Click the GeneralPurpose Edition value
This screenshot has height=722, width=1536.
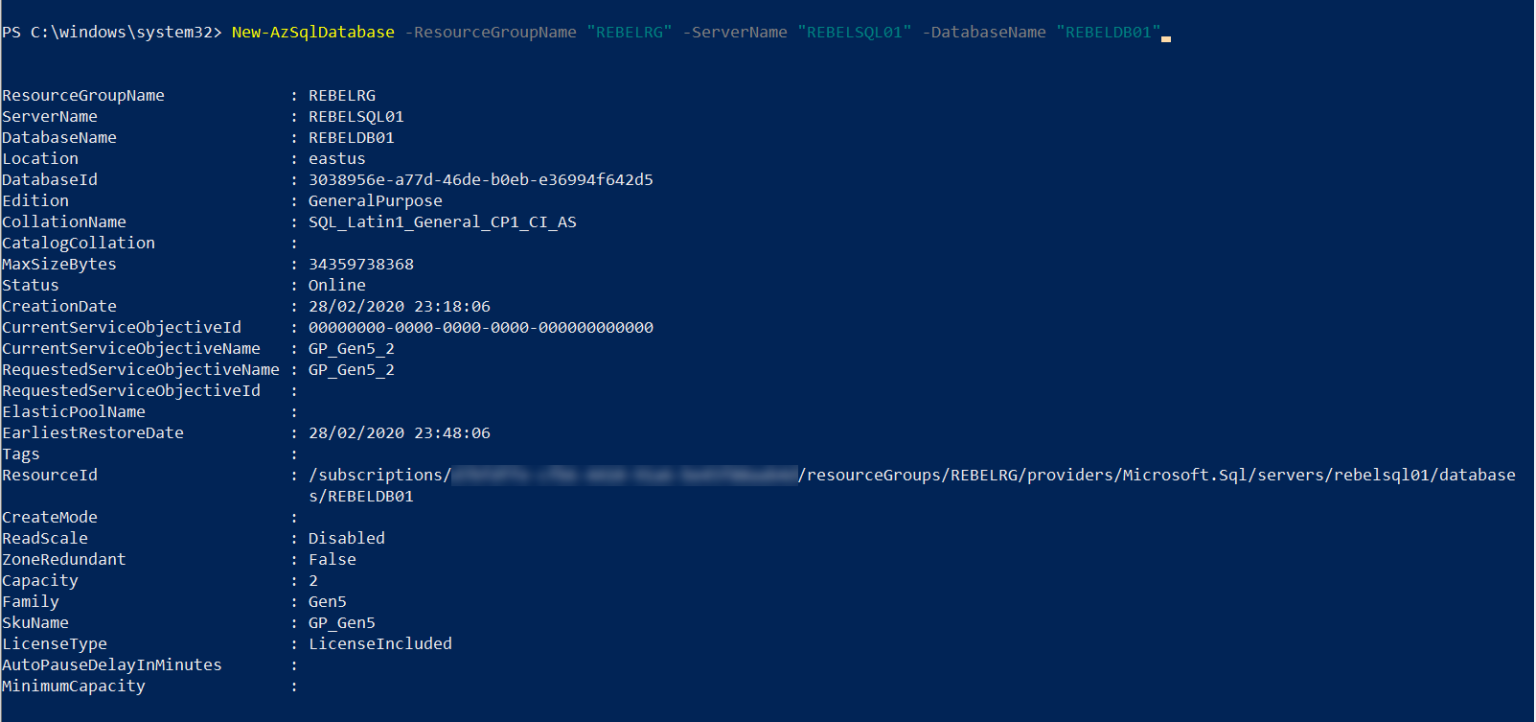(x=375, y=201)
